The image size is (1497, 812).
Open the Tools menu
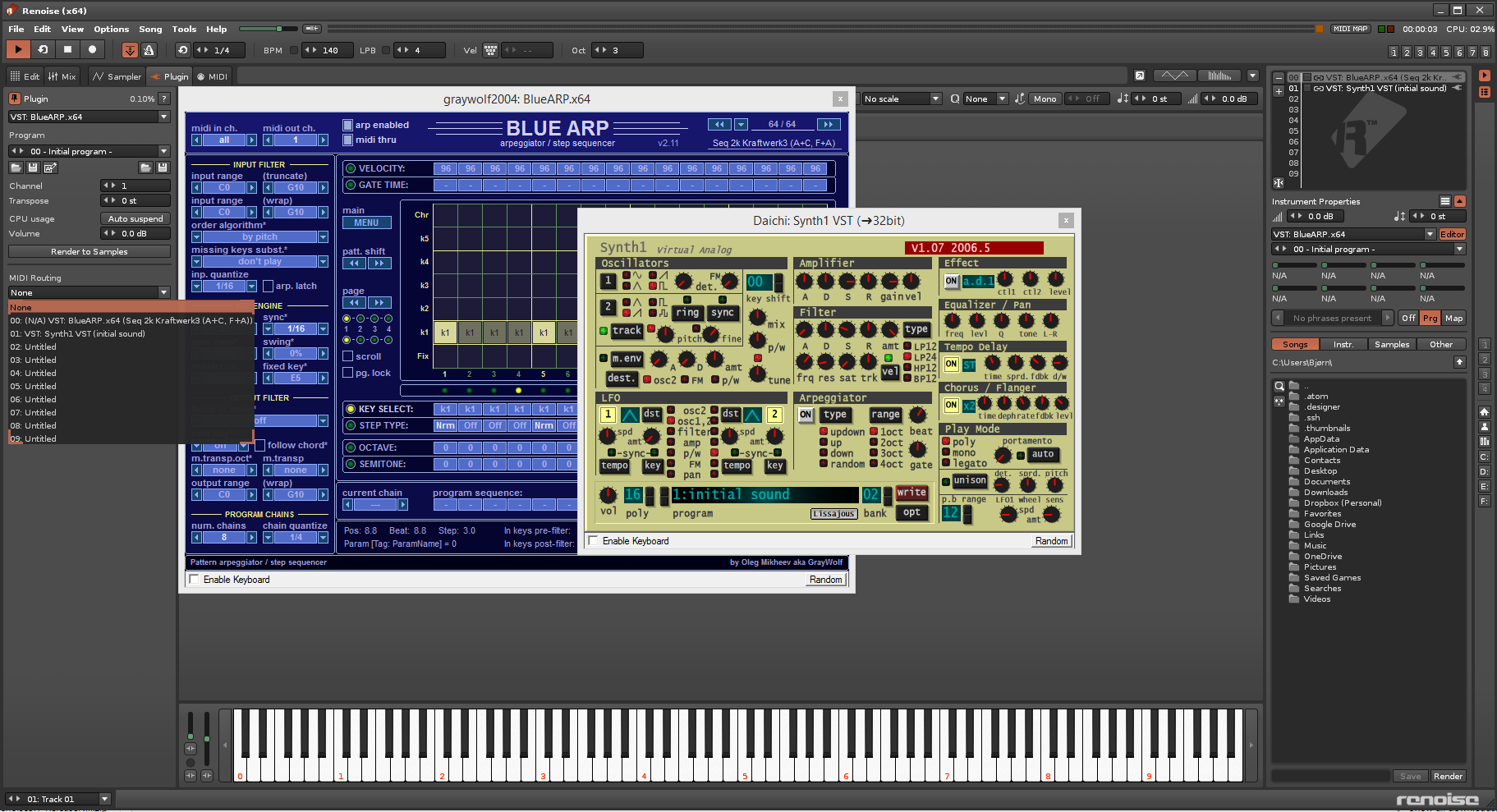point(184,29)
